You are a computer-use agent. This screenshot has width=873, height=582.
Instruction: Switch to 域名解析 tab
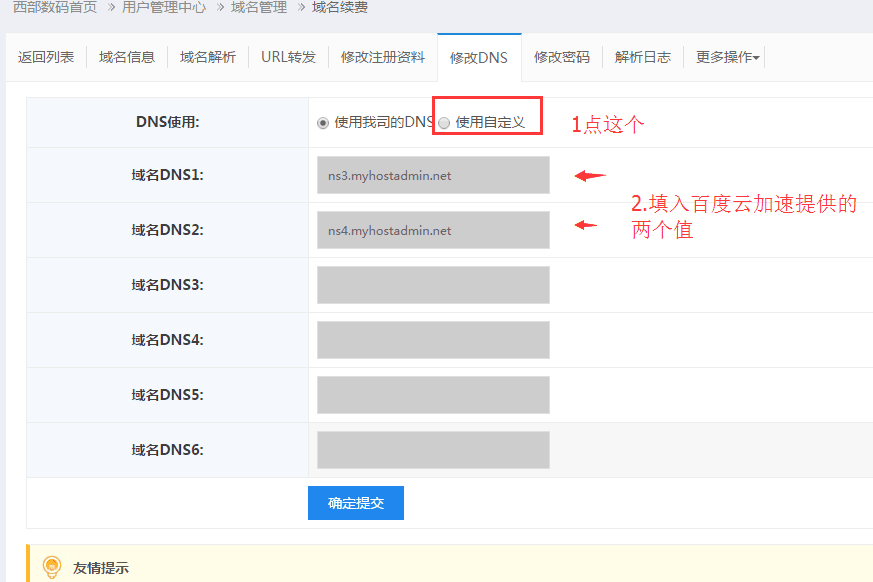[208, 57]
